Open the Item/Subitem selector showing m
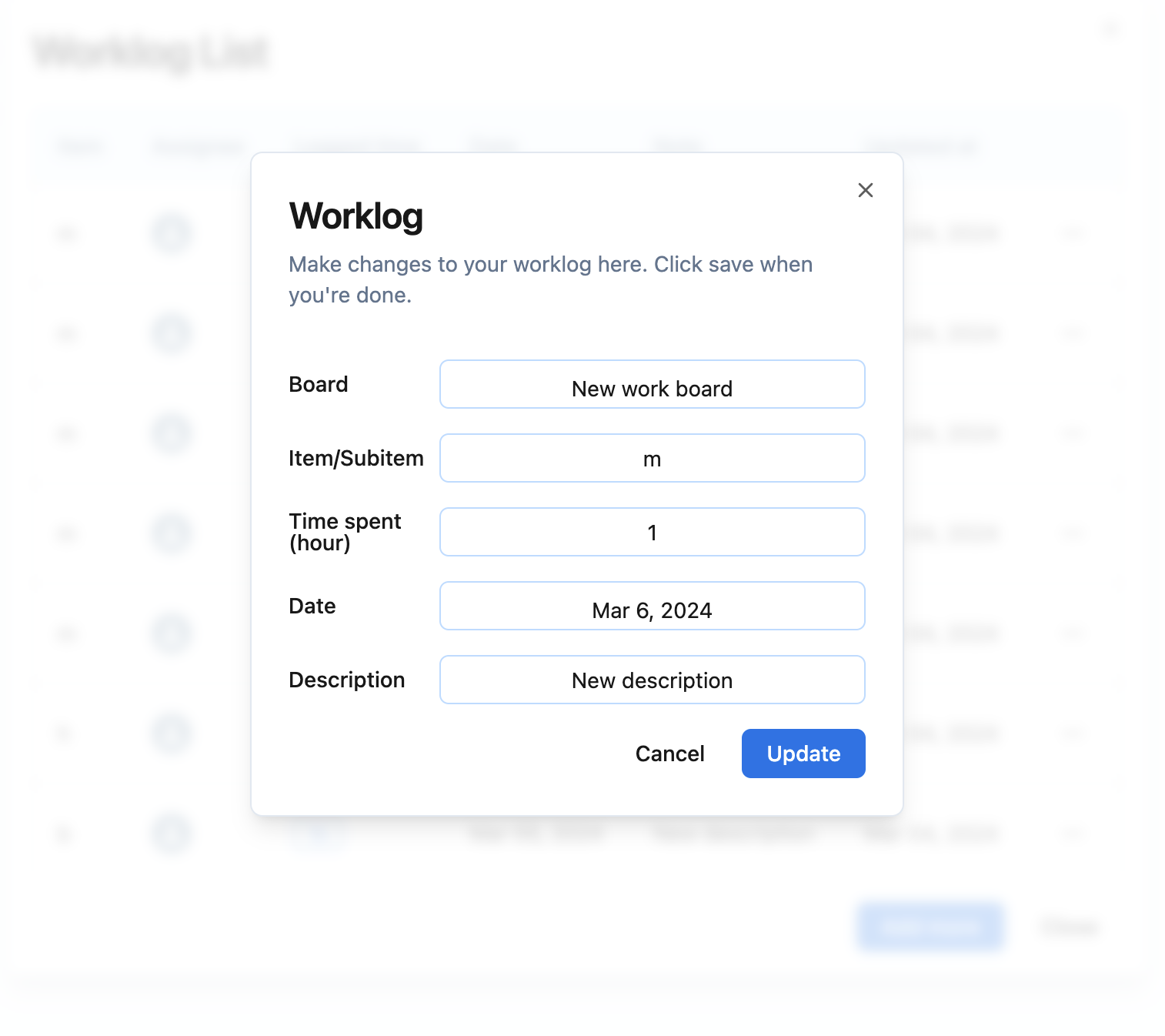 (x=652, y=458)
